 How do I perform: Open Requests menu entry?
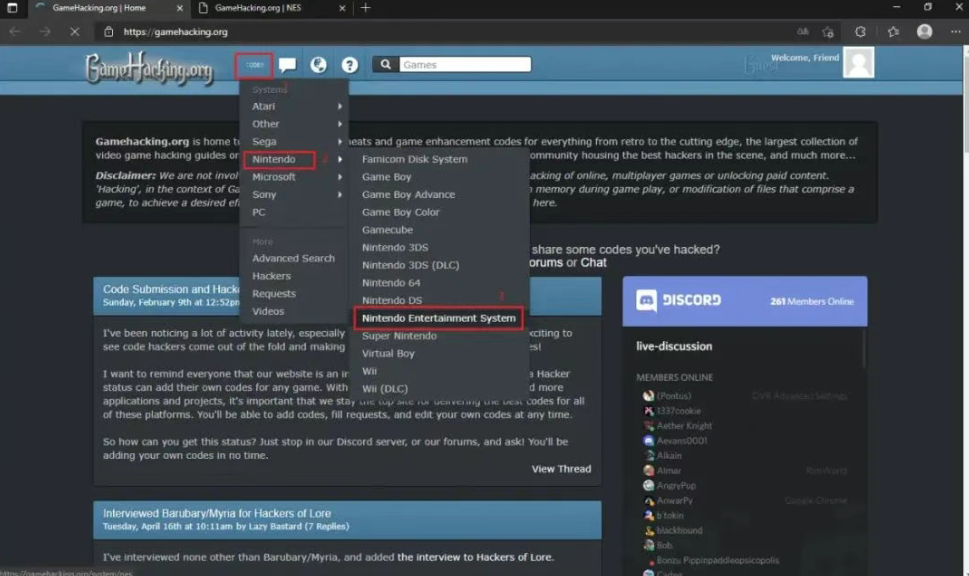[273, 294]
